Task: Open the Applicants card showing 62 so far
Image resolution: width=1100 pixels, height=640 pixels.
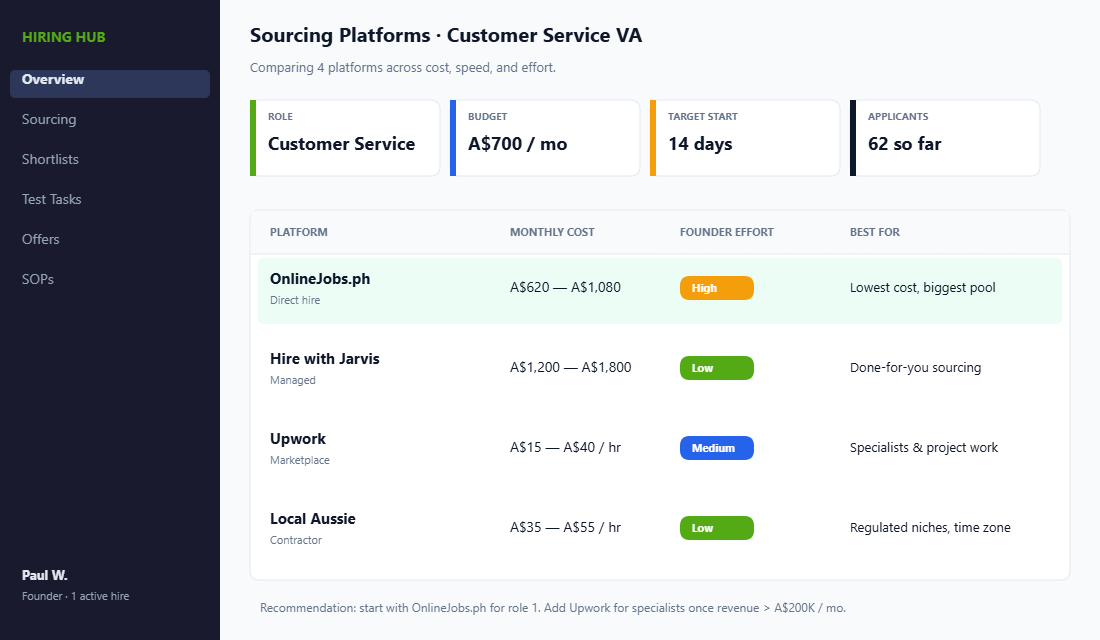Action: click(945, 138)
